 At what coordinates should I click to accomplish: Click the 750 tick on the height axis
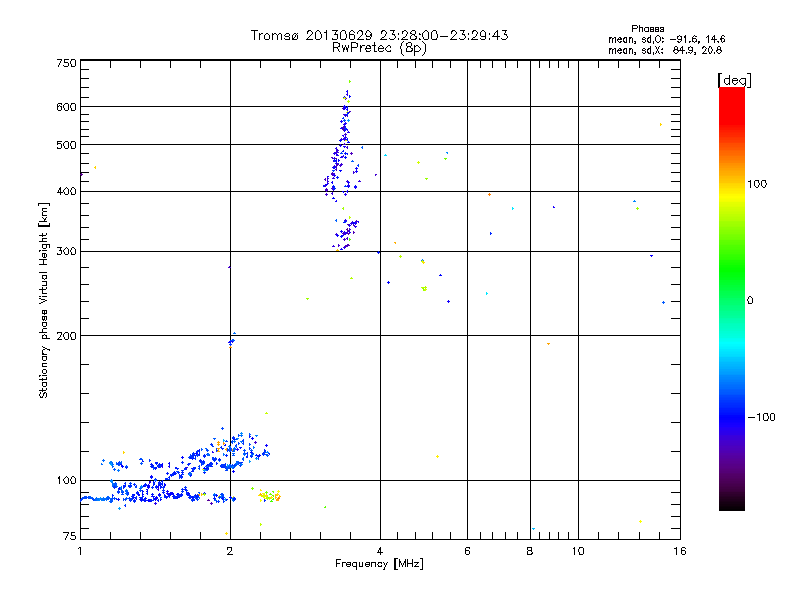coord(66,63)
